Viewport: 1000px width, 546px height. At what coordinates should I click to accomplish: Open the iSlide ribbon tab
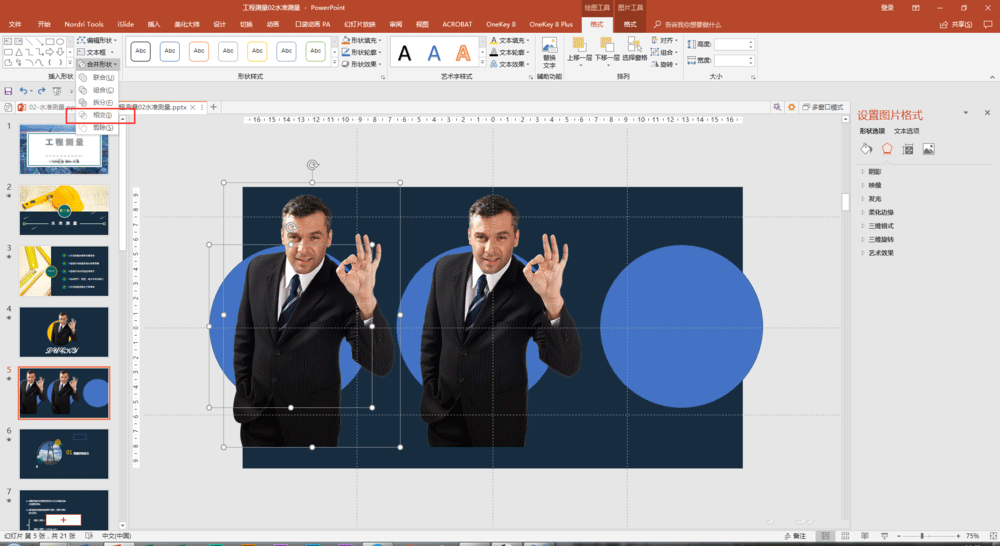pos(126,24)
